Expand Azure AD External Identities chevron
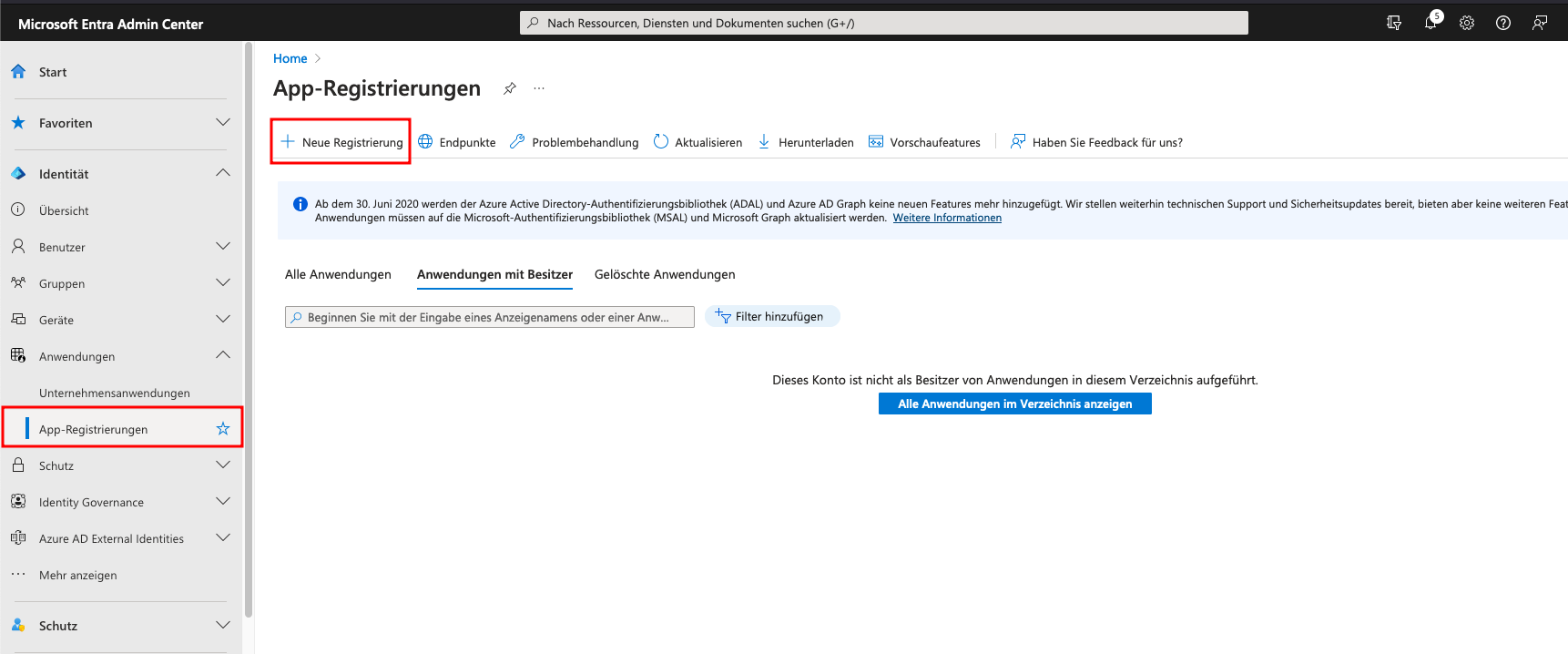The height and width of the screenshot is (654, 1568). pos(223,537)
